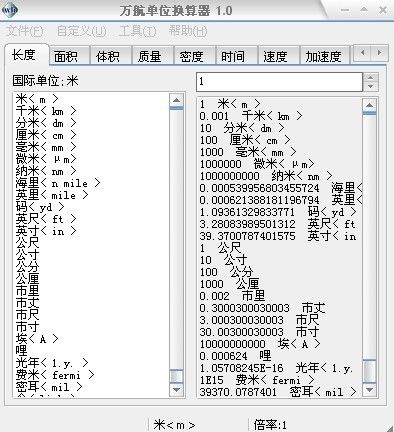Select 光年< l.y. > in unit list
The width and height of the screenshot is (394, 432).
pyautogui.click(x=52, y=363)
